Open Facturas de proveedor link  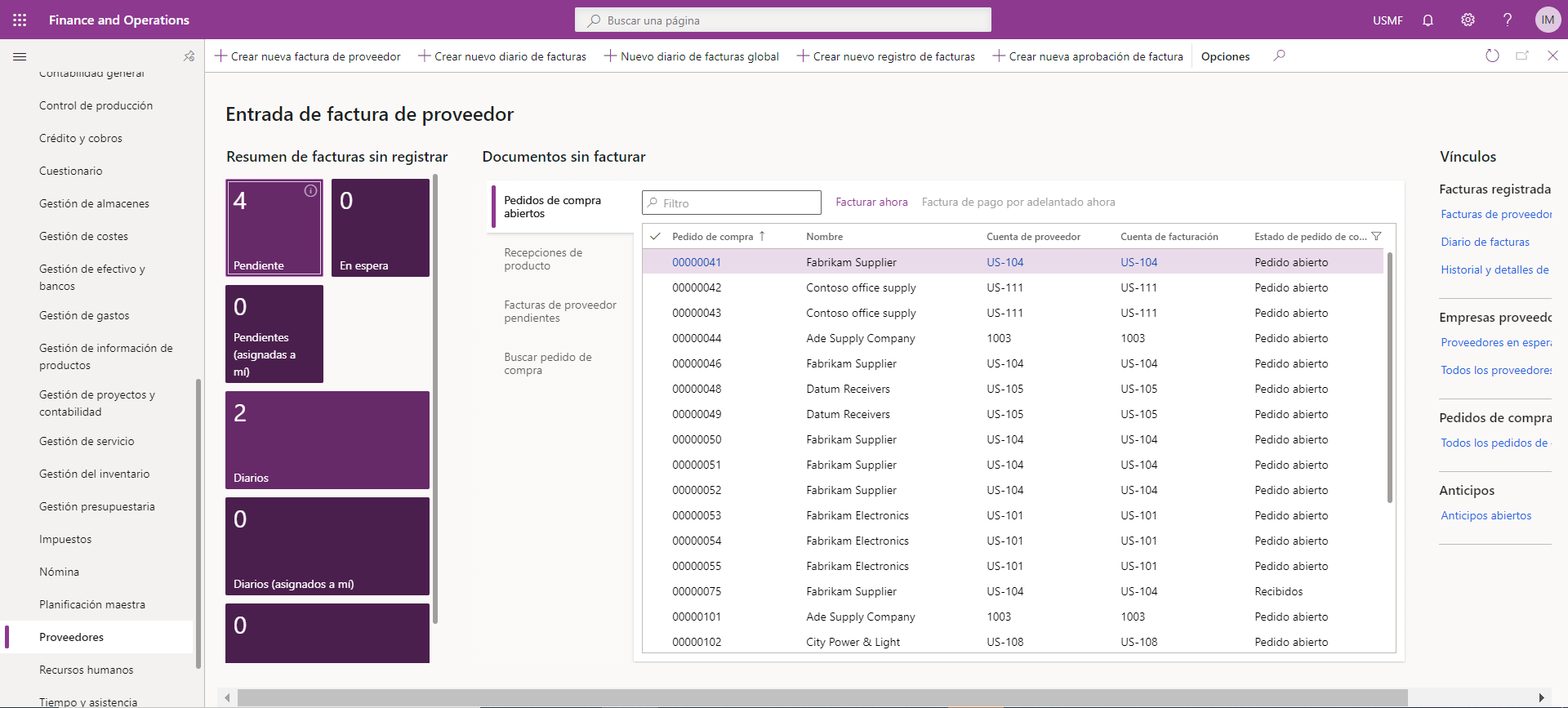pyautogui.click(x=1496, y=214)
